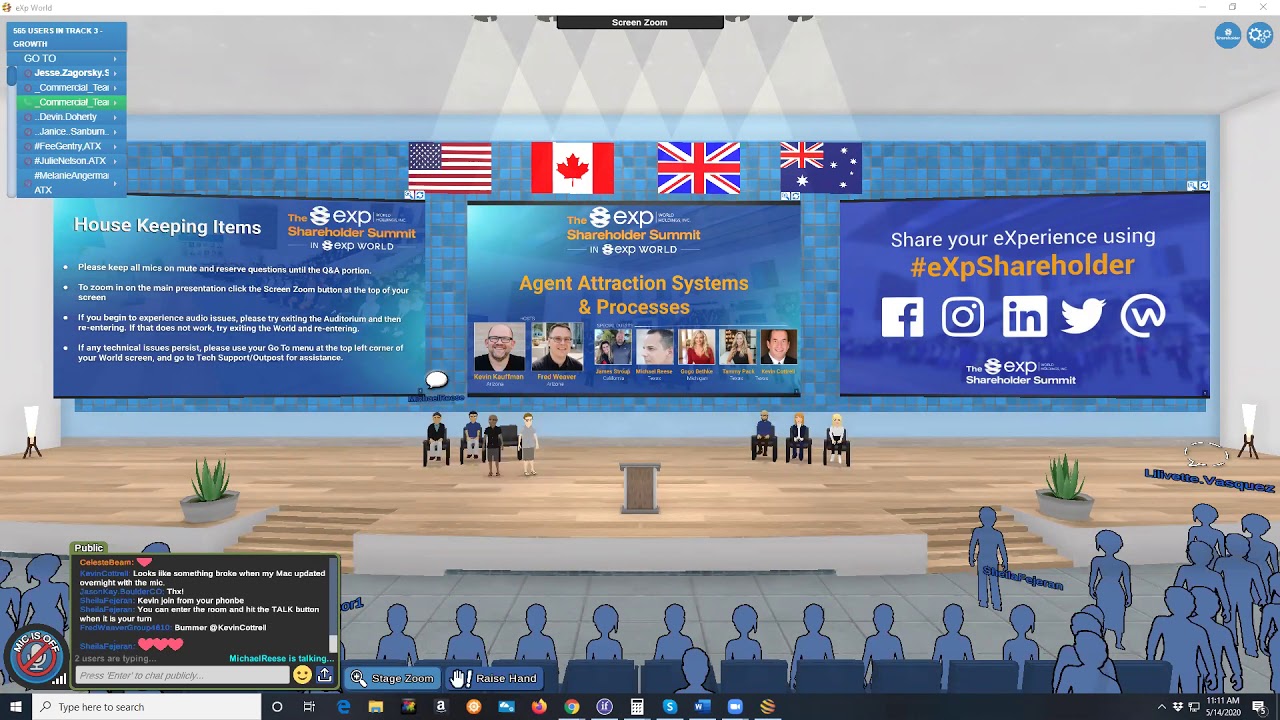Click the zoom icon above the center screen
Image resolution: width=1280 pixels, height=720 pixels.
coord(785,196)
